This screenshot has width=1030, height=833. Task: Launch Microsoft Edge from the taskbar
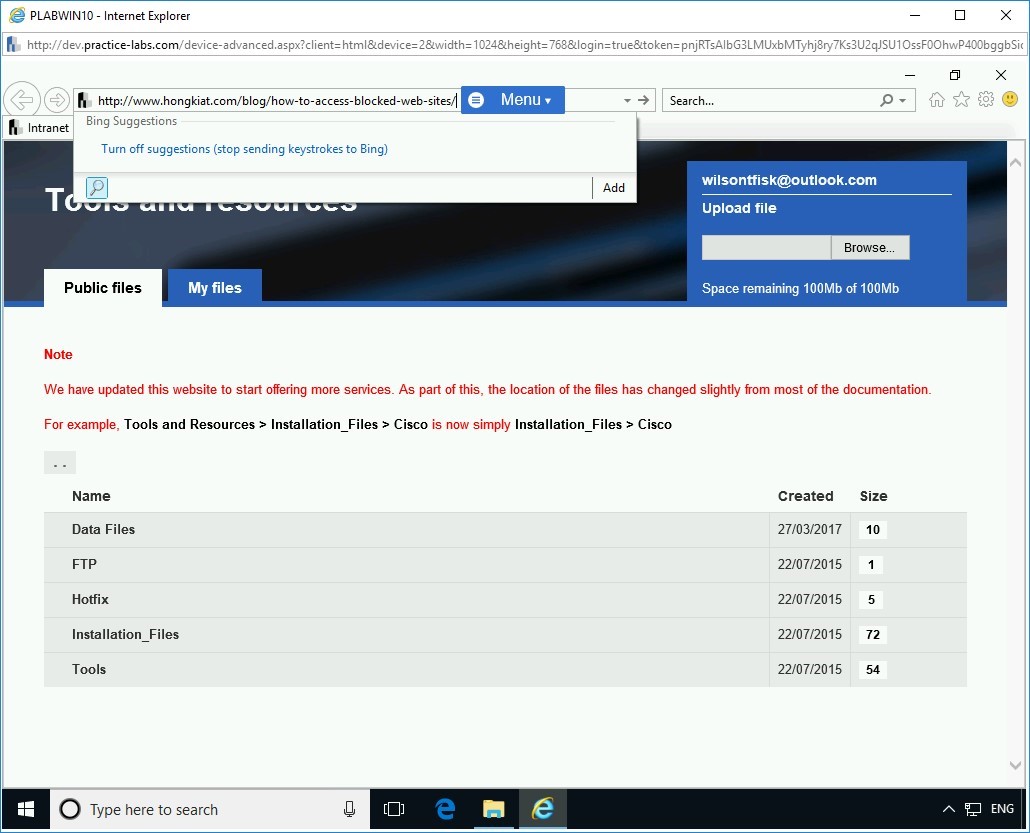(x=443, y=809)
